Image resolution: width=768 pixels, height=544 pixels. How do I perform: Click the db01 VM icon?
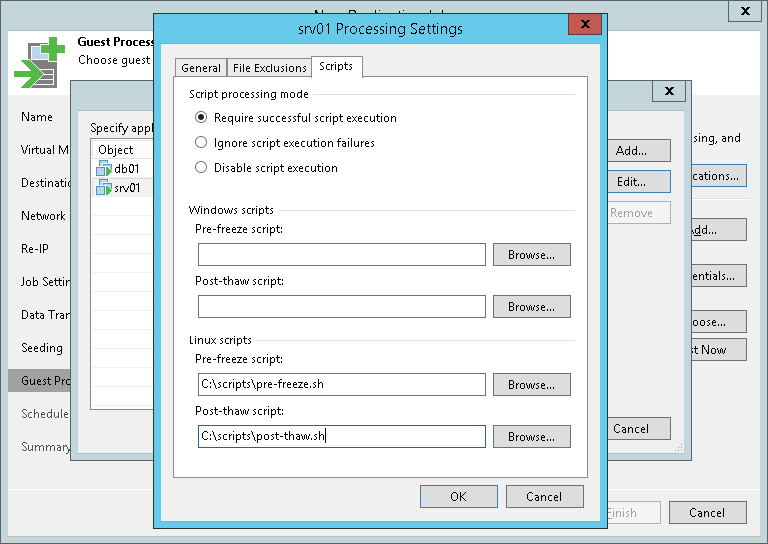[104, 169]
